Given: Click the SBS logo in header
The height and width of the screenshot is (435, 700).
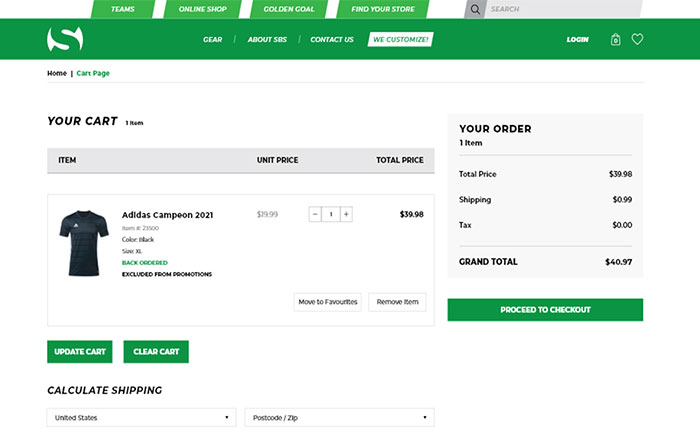Looking at the screenshot, I should [65, 39].
